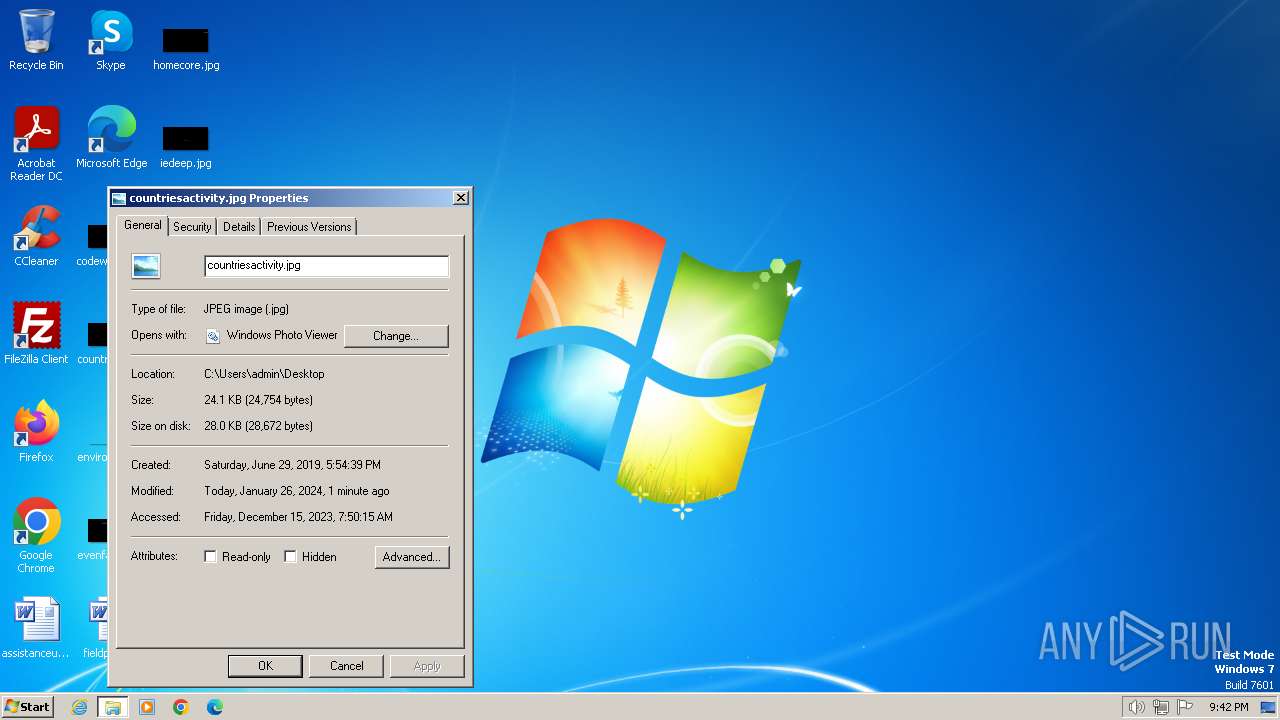Enable the Read-only checkbox
The width and height of the screenshot is (1280, 720).
click(210, 557)
